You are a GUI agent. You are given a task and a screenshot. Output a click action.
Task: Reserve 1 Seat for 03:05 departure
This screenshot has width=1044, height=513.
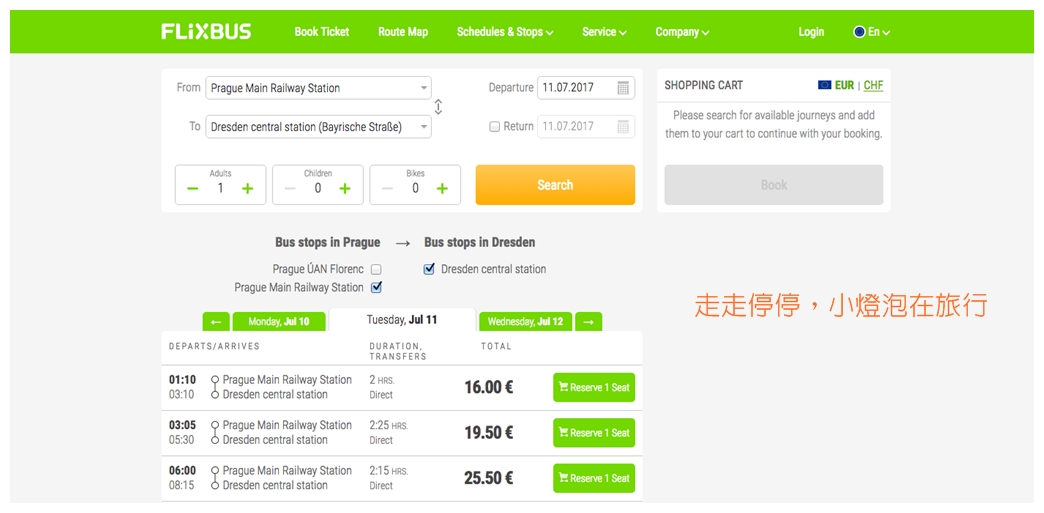click(x=594, y=433)
